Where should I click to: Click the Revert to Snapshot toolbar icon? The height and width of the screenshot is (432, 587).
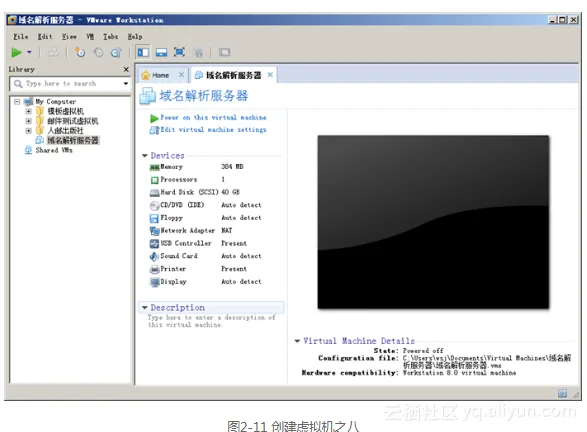[98, 52]
